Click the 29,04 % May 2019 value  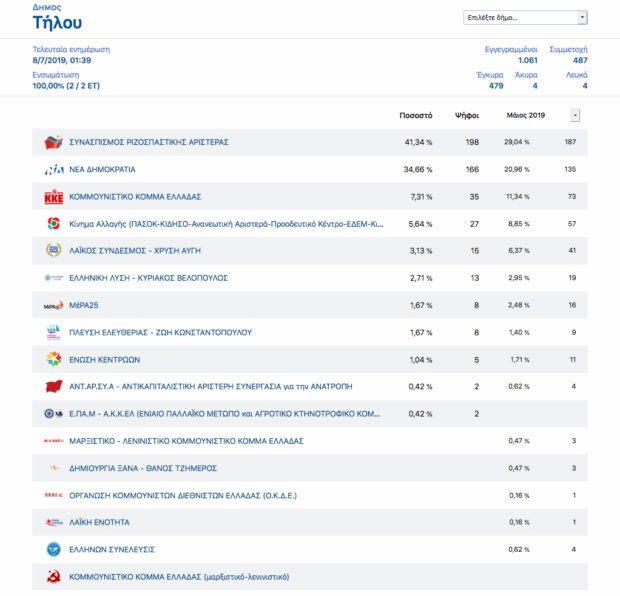[x=517, y=142]
